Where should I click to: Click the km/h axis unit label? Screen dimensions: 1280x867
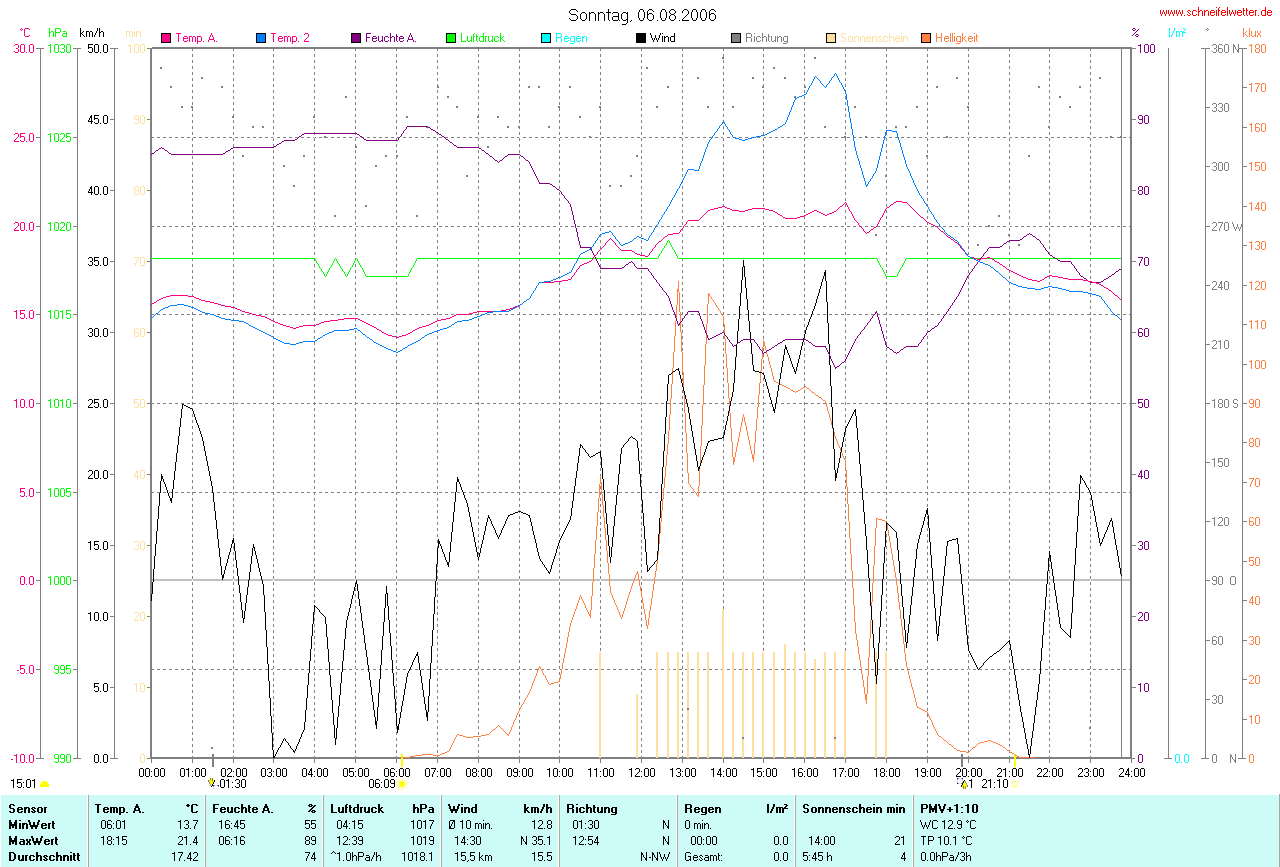point(92,33)
